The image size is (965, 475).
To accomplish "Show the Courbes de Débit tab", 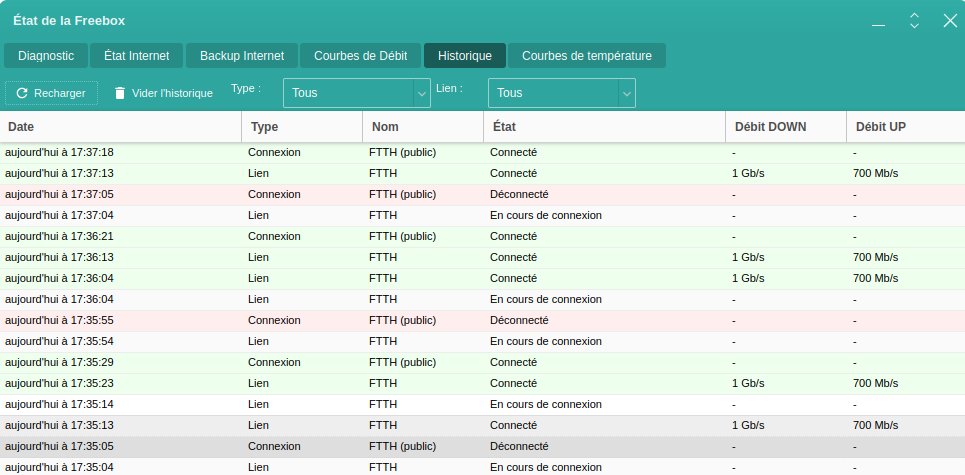I will pyautogui.click(x=361, y=56).
